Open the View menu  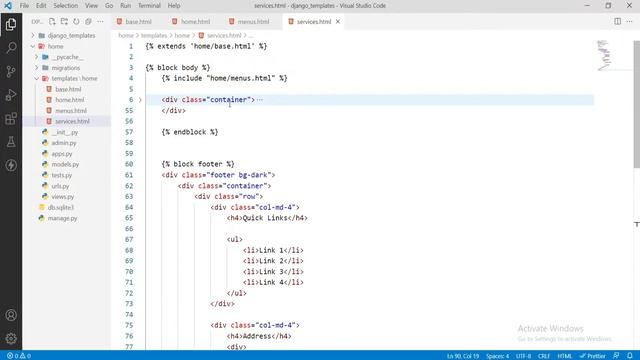[91, 6]
